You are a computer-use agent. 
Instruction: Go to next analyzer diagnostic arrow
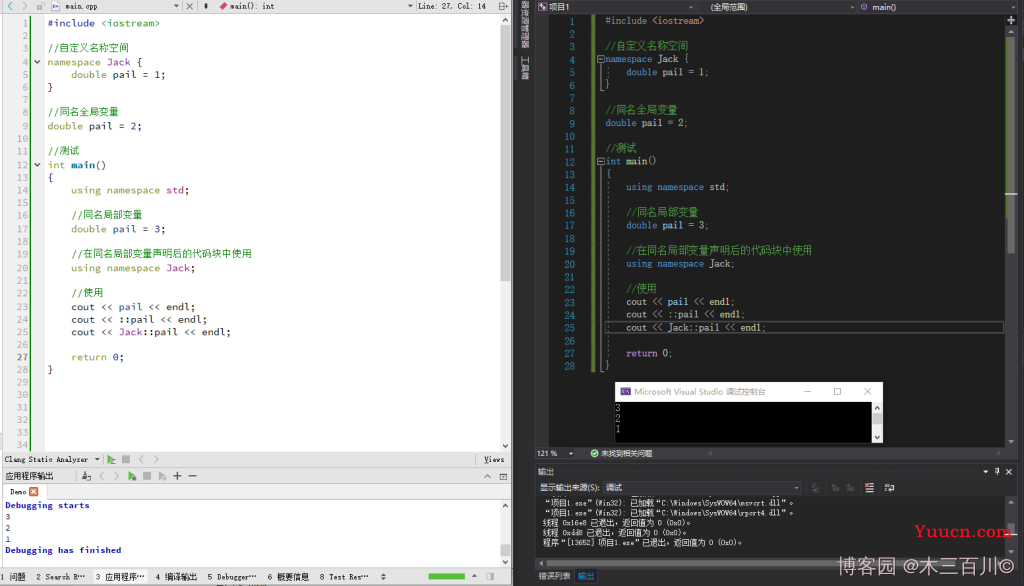(155, 459)
